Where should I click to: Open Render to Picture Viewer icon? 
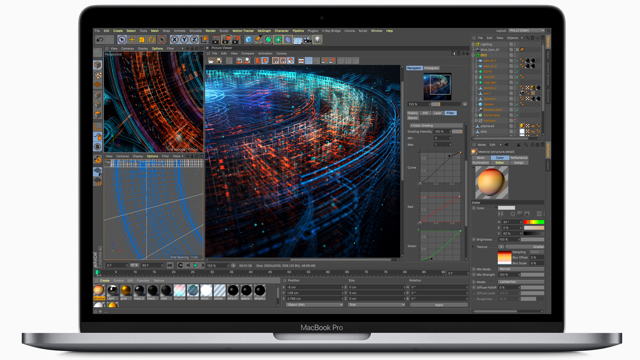(226, 40)
